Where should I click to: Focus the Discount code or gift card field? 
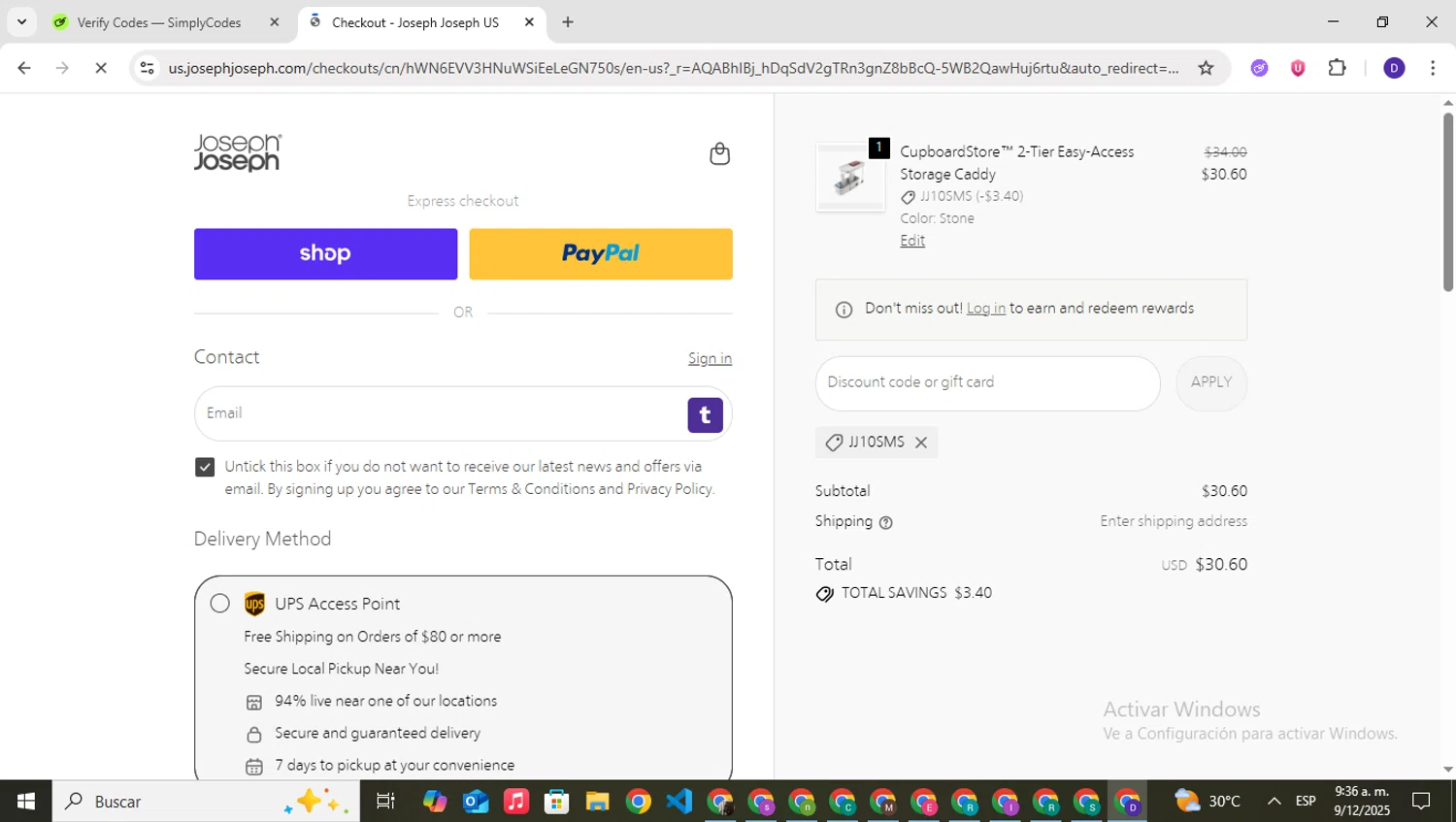(x=988, y=383)
